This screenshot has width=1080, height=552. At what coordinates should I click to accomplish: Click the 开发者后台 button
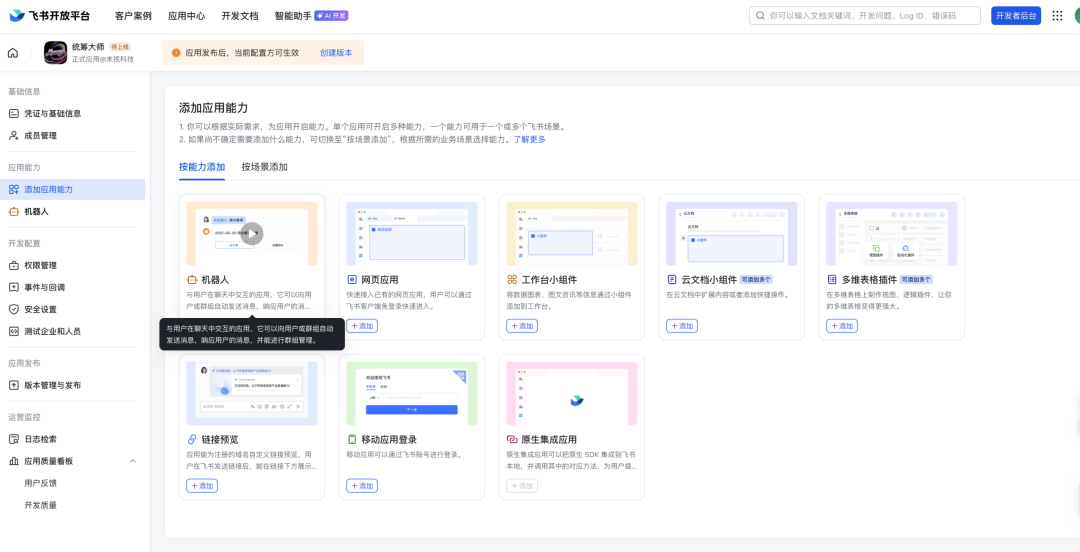[x=1016, y=16]
